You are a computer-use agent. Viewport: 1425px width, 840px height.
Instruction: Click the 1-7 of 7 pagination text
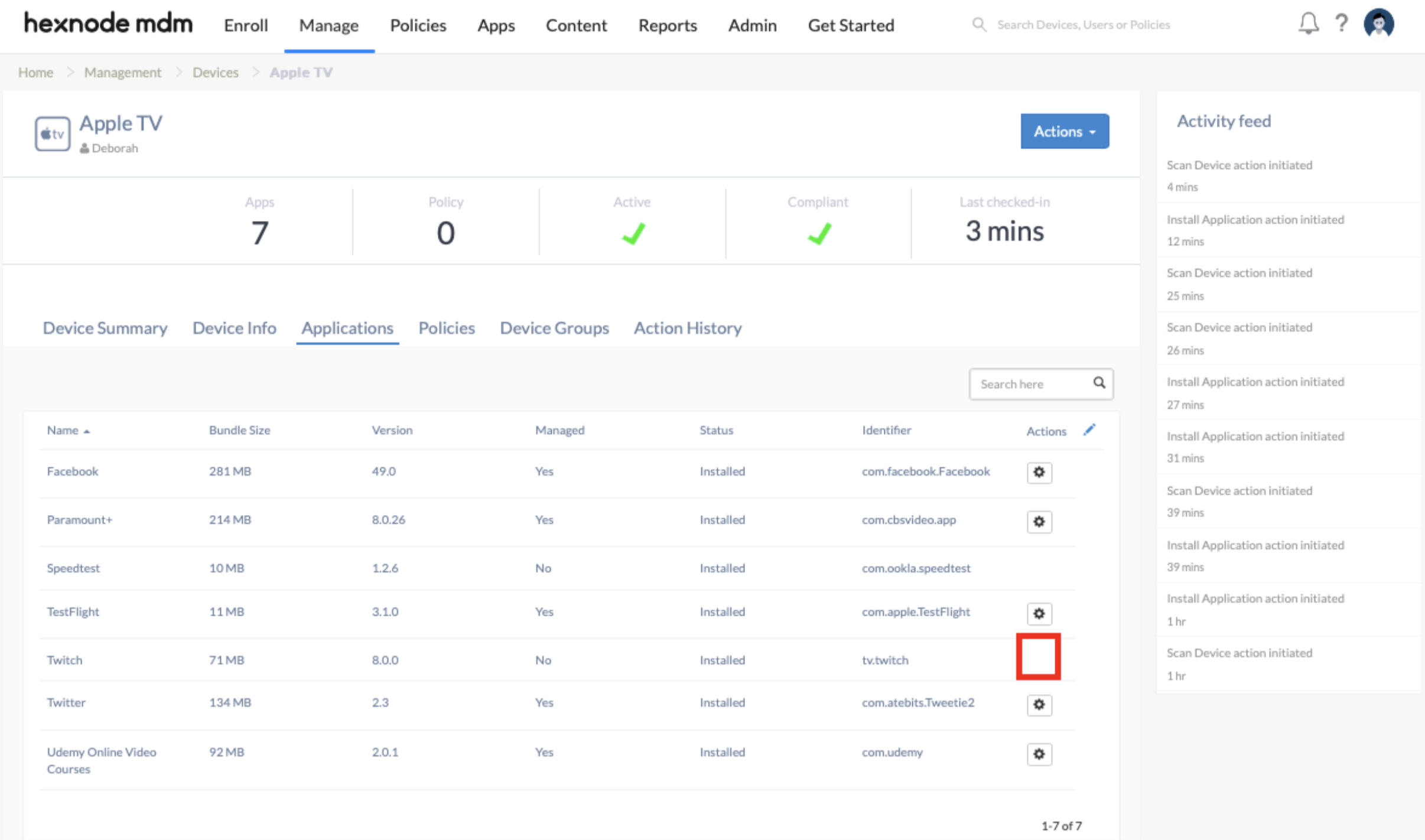pos(1061,826)
